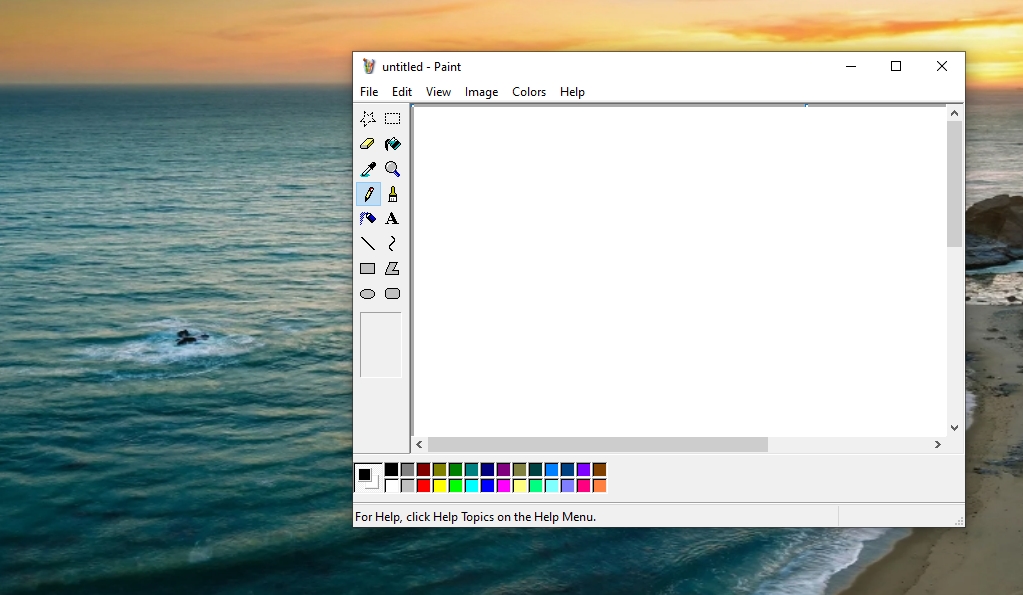The width and height of the screenshot is (1023, 595).
Task: Pick the pale yellow swatch
Action: coord(519,485)
